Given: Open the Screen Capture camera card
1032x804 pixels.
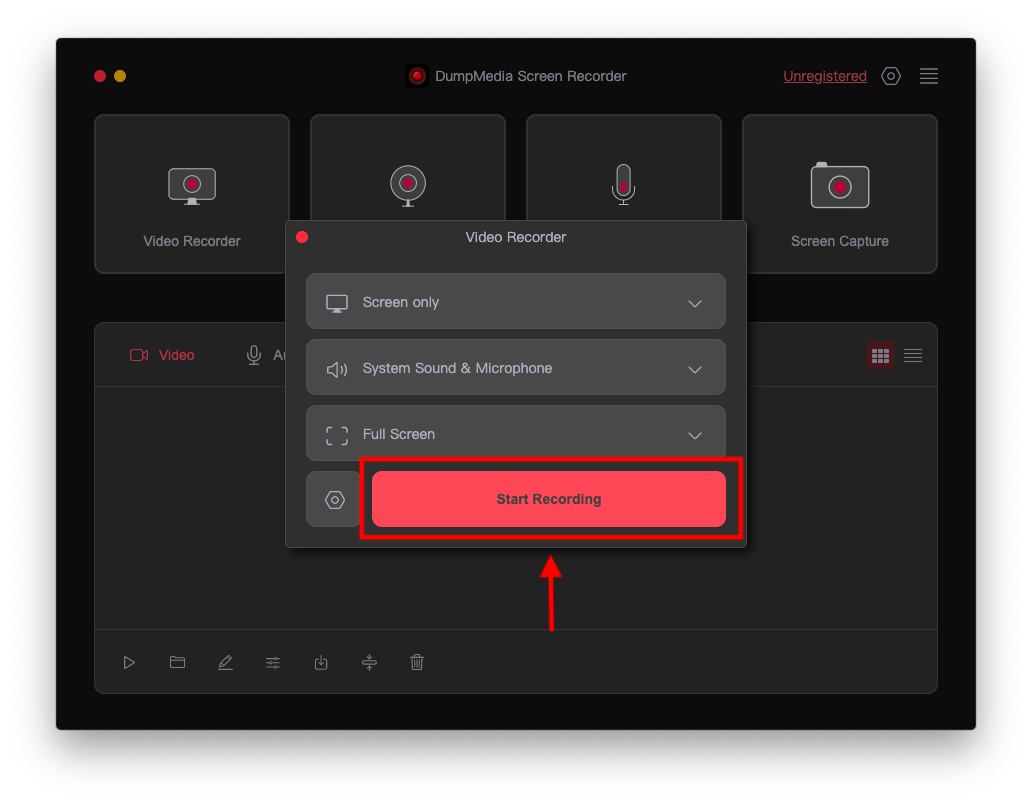Looking at the screenshot, I should coord(840,193).
